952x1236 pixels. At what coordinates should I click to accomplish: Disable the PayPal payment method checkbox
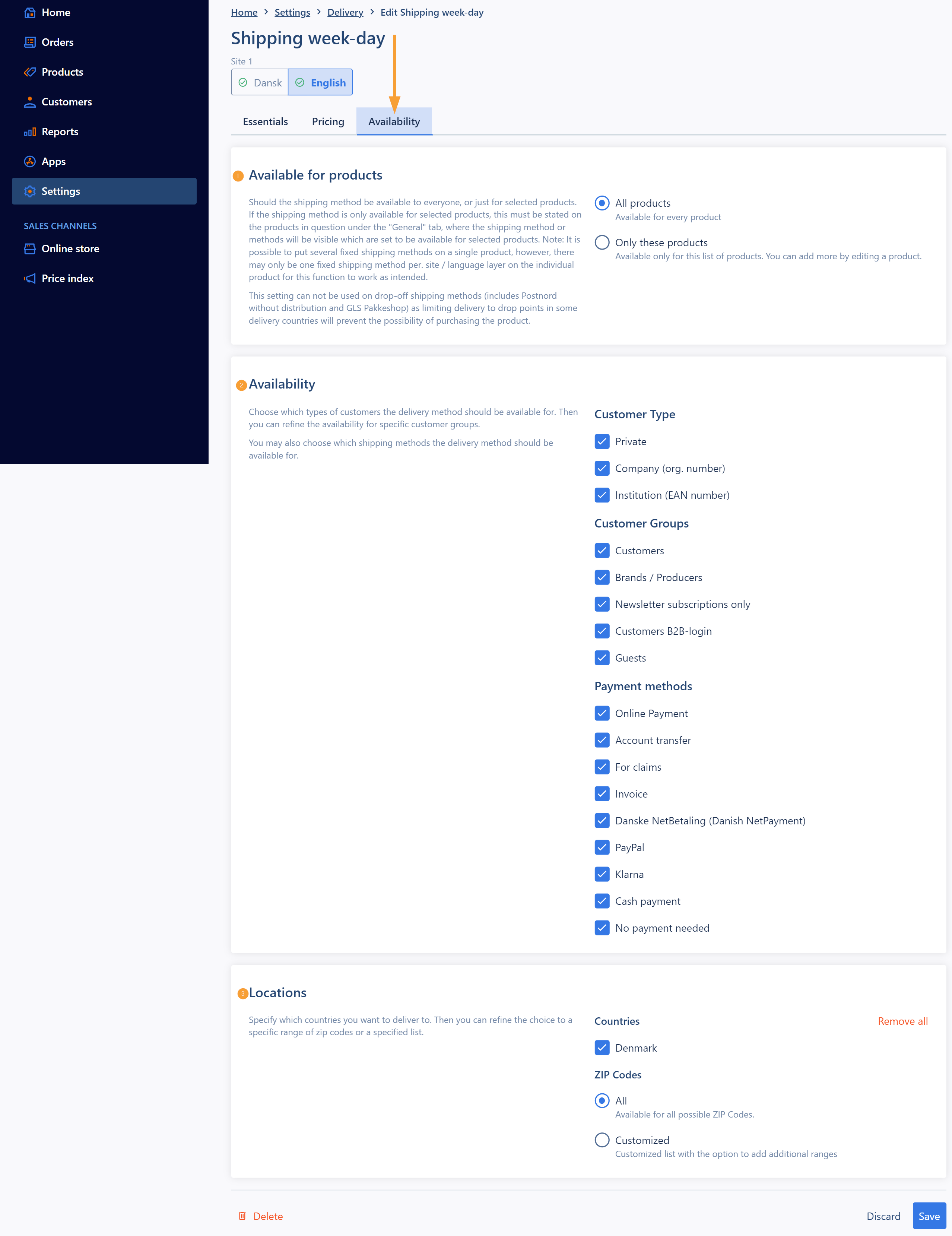click(x=602, y=847)
